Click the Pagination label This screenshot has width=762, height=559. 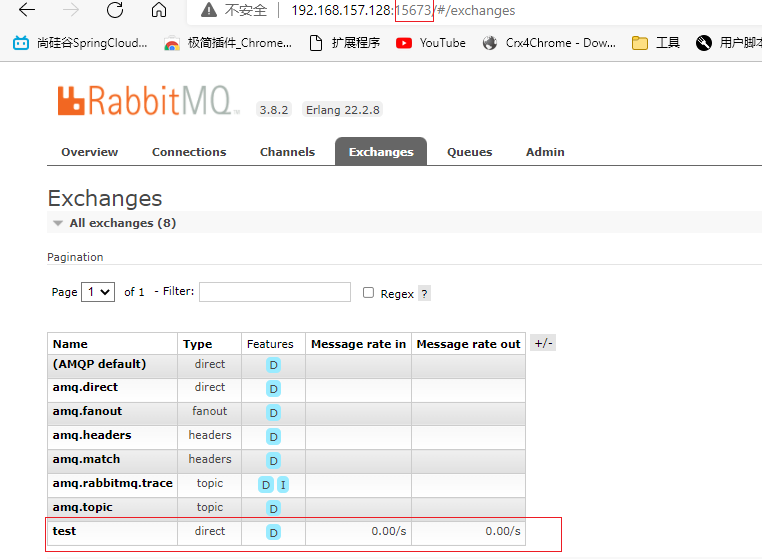(75, 257)
